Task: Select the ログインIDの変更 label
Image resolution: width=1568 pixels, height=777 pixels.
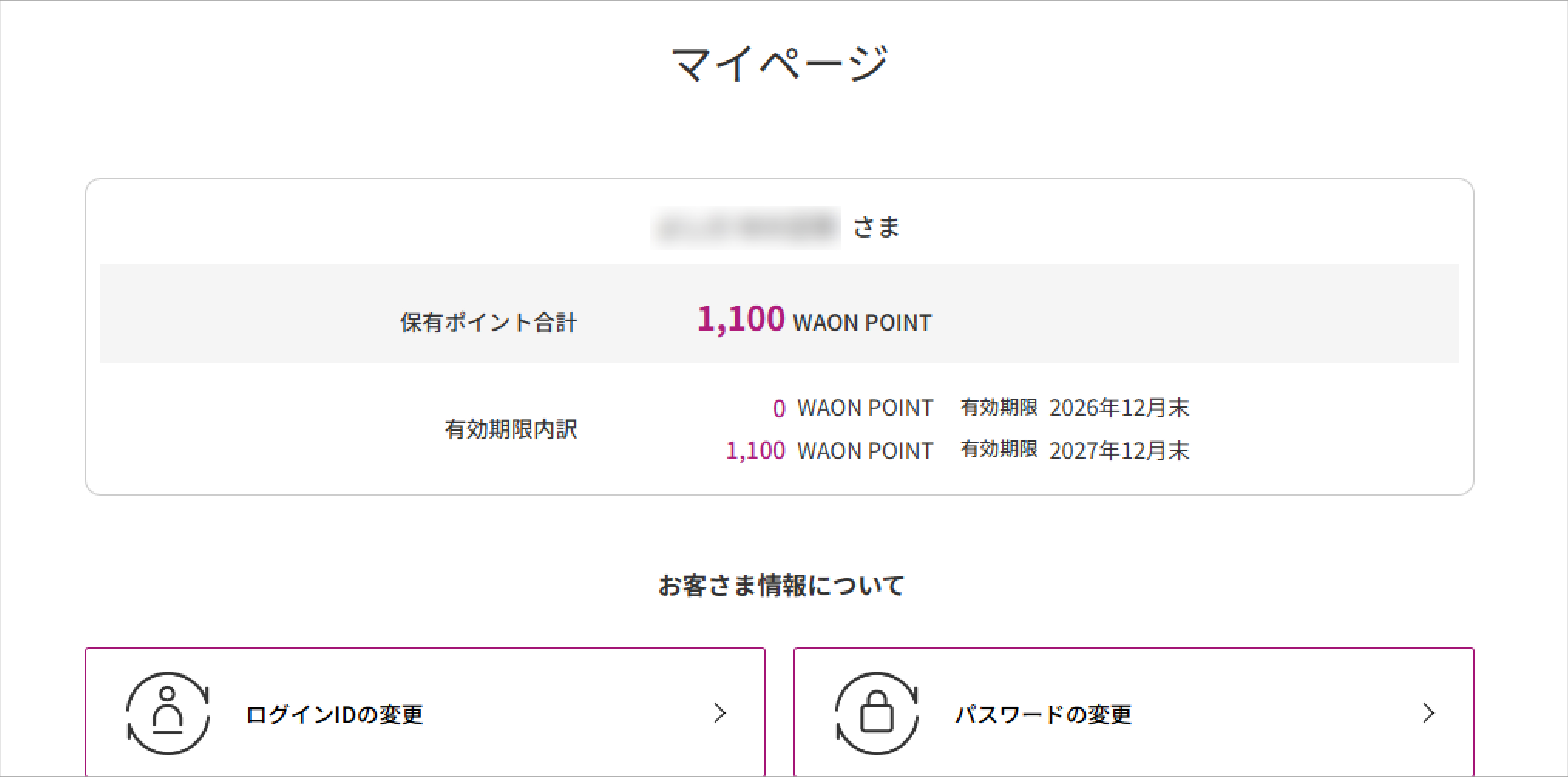Action: [x=334, y=714]
